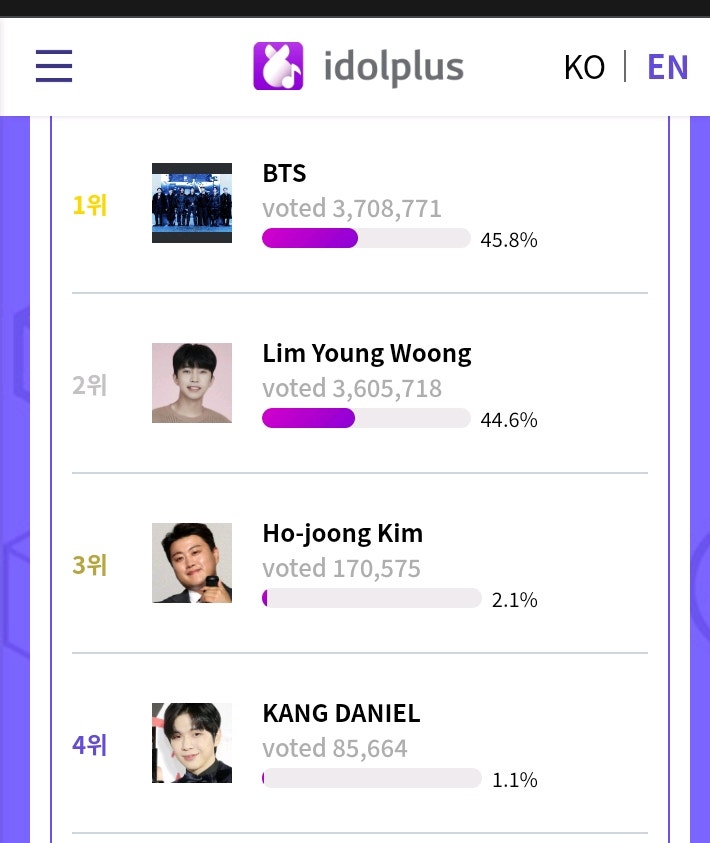This screenshot has width=710, height=843.
Task: Select Ho-joong Kim's profile picture
Action: [191, 563]
